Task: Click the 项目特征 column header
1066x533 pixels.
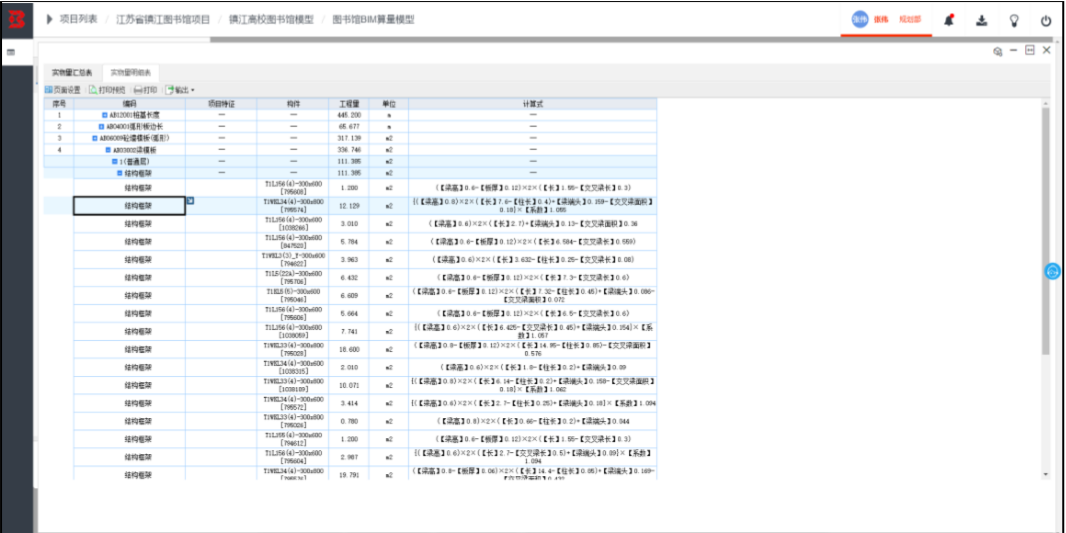Action: 221,104
